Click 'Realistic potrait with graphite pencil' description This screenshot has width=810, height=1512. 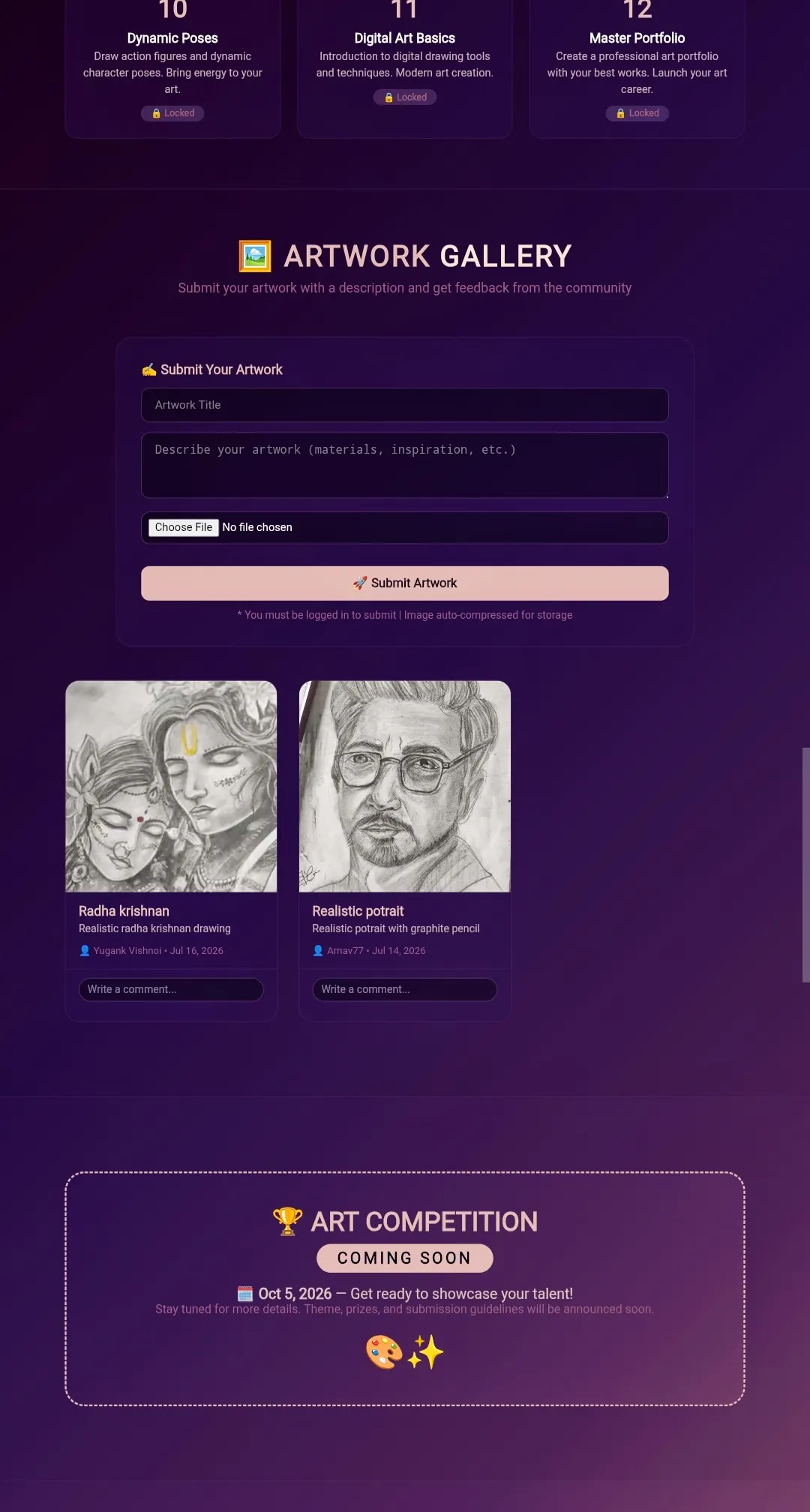(x=396, y=928)
